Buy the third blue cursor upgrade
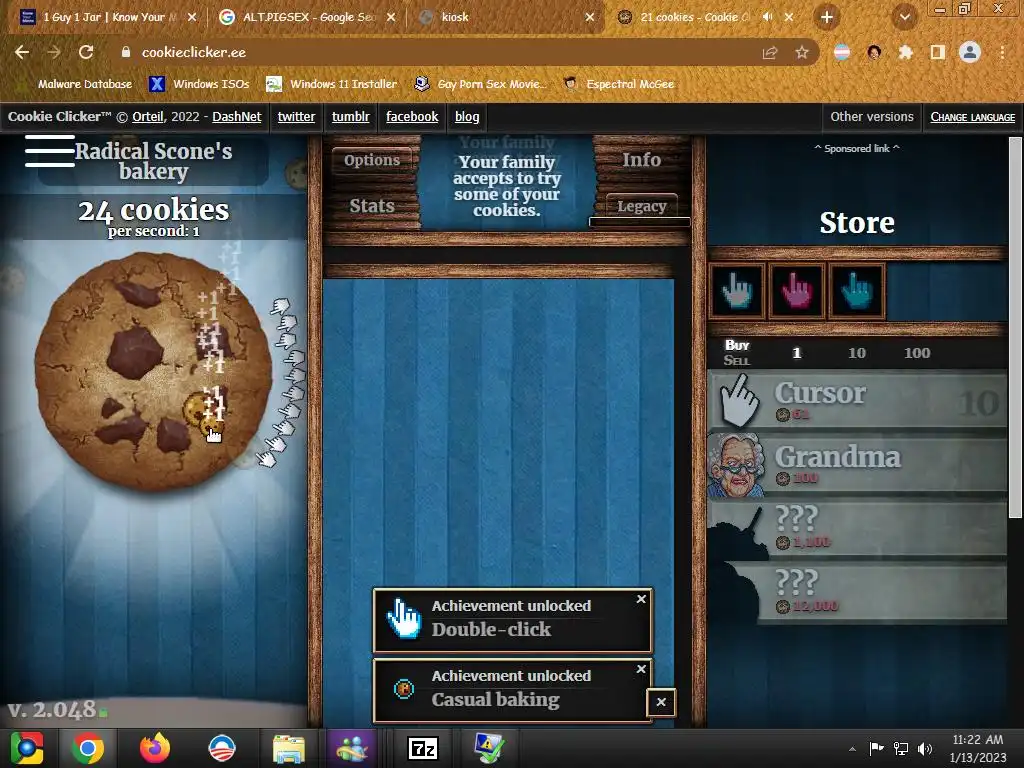Screen dimensions: 1024x768 coord(857,291)
